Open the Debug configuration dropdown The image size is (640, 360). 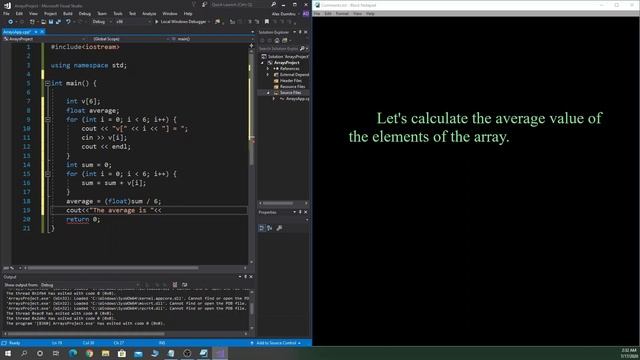101,22
